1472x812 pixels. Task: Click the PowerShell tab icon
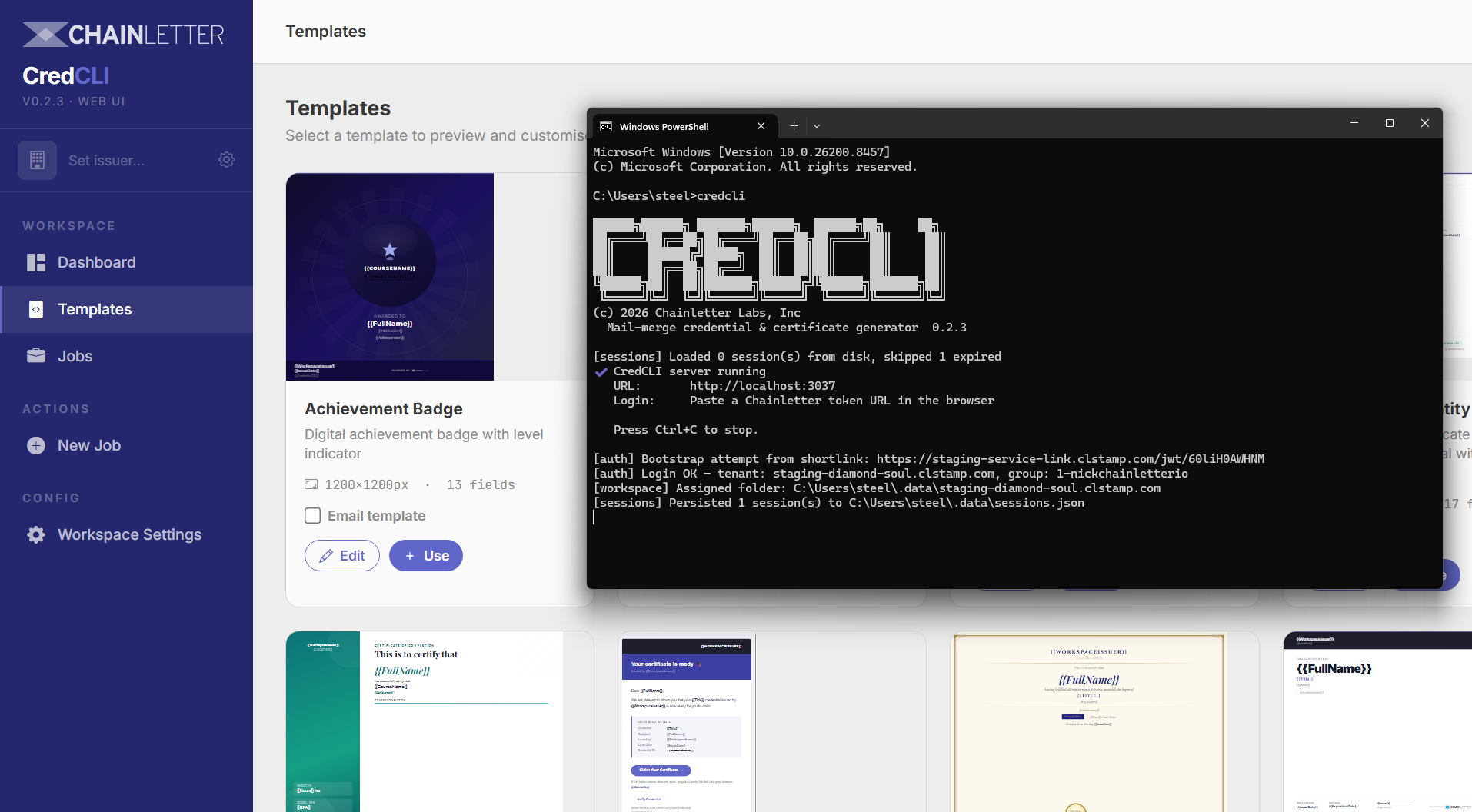coord(606,126)
